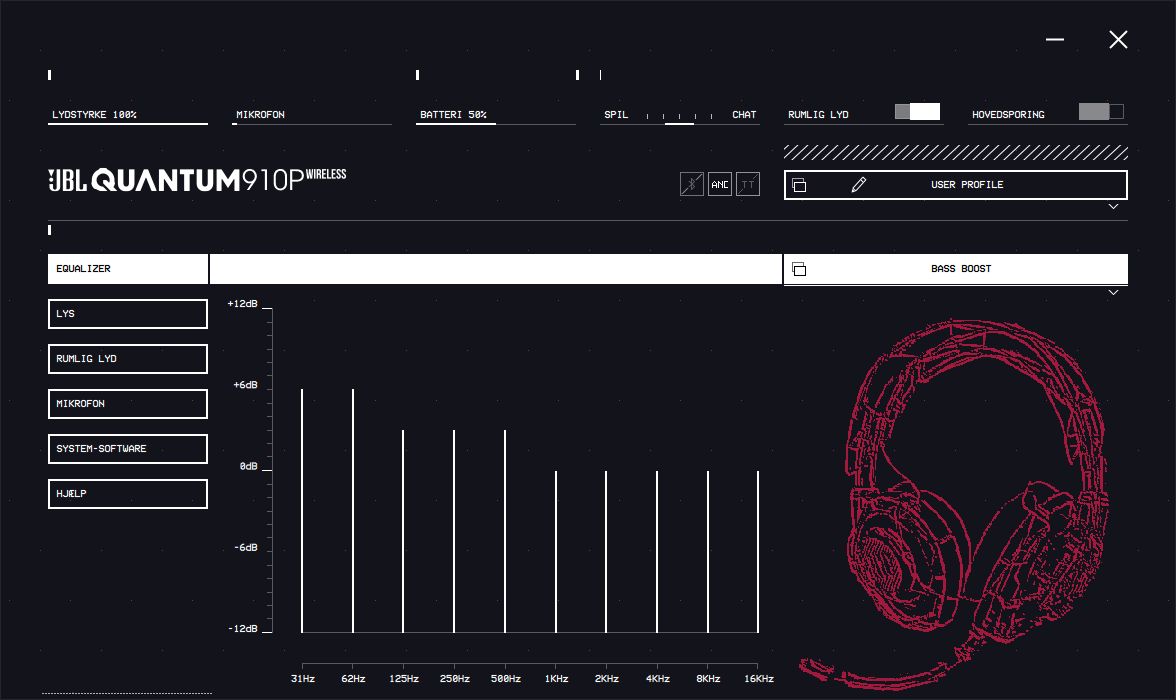Click the red headset illustration
The height and width of the screenshot is (700, 1176).
pyautogui.click(x=956, y=503)
